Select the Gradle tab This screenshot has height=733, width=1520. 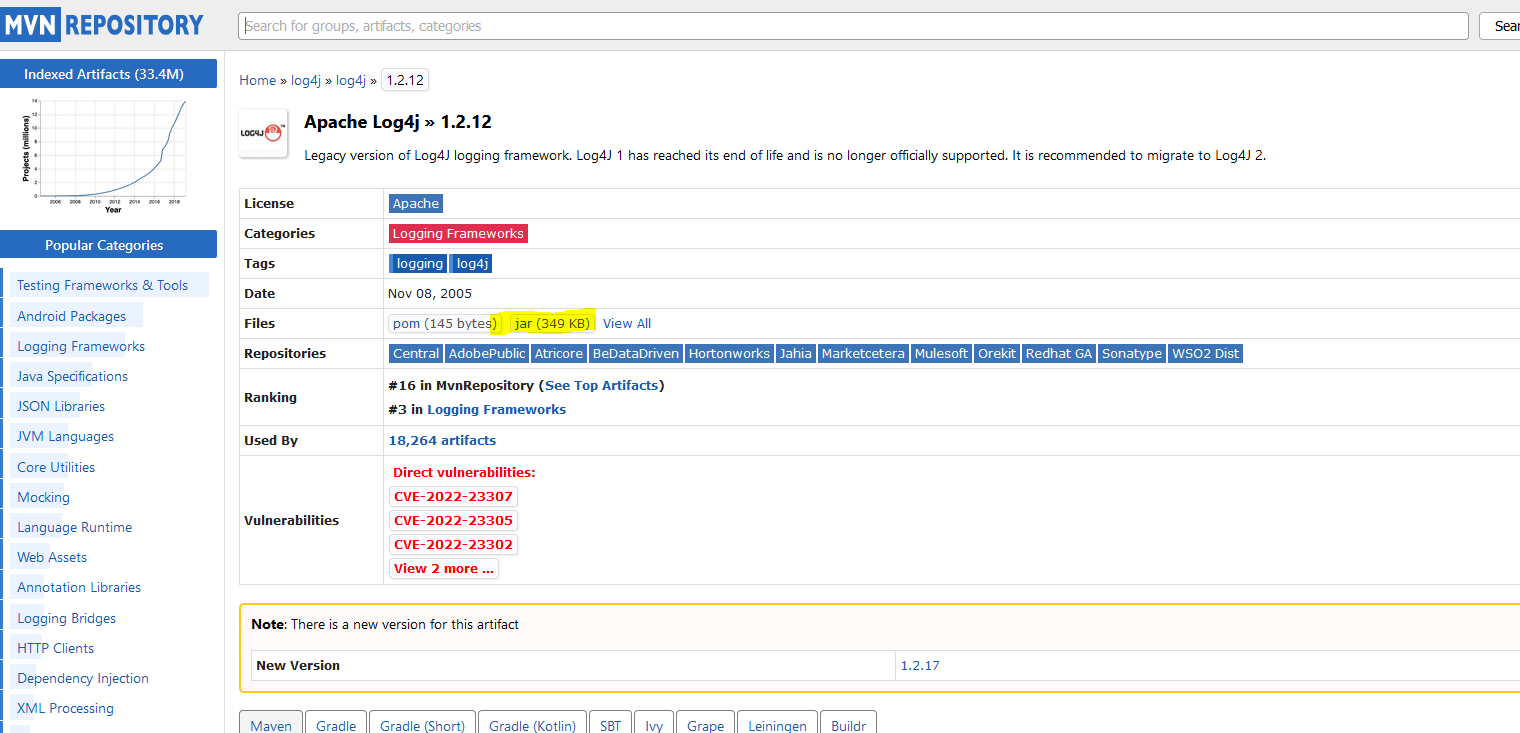tap(336, 724)
